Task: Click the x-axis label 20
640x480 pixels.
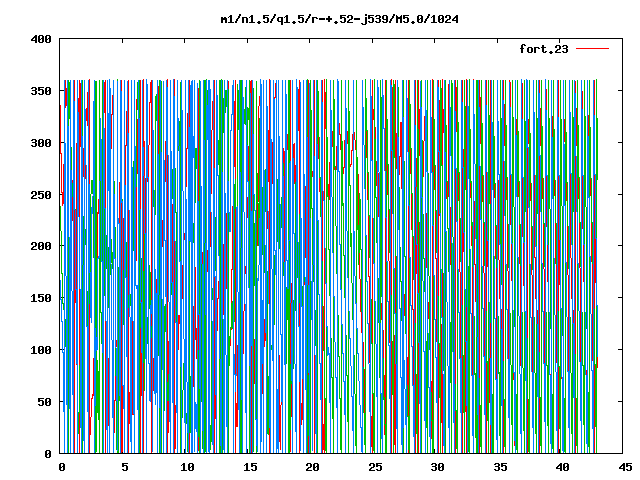Action: (x=312, y=467)
